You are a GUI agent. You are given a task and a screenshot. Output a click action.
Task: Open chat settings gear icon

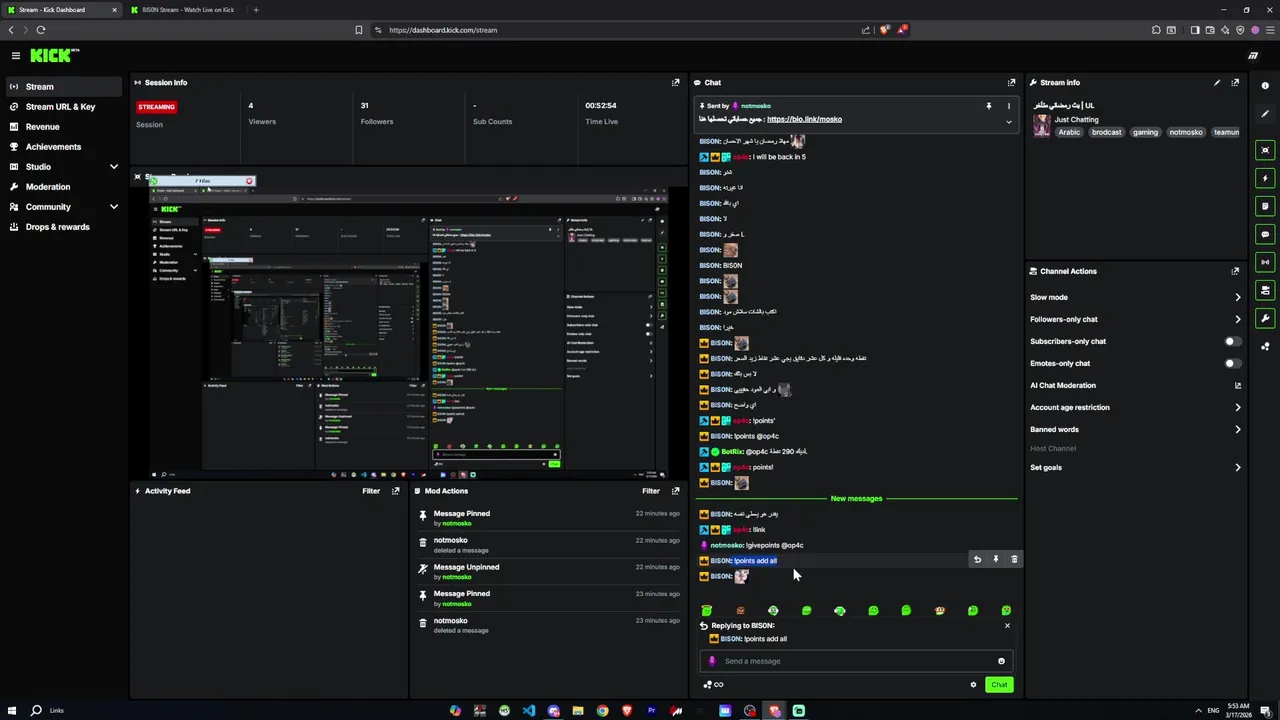pos(973,685)
